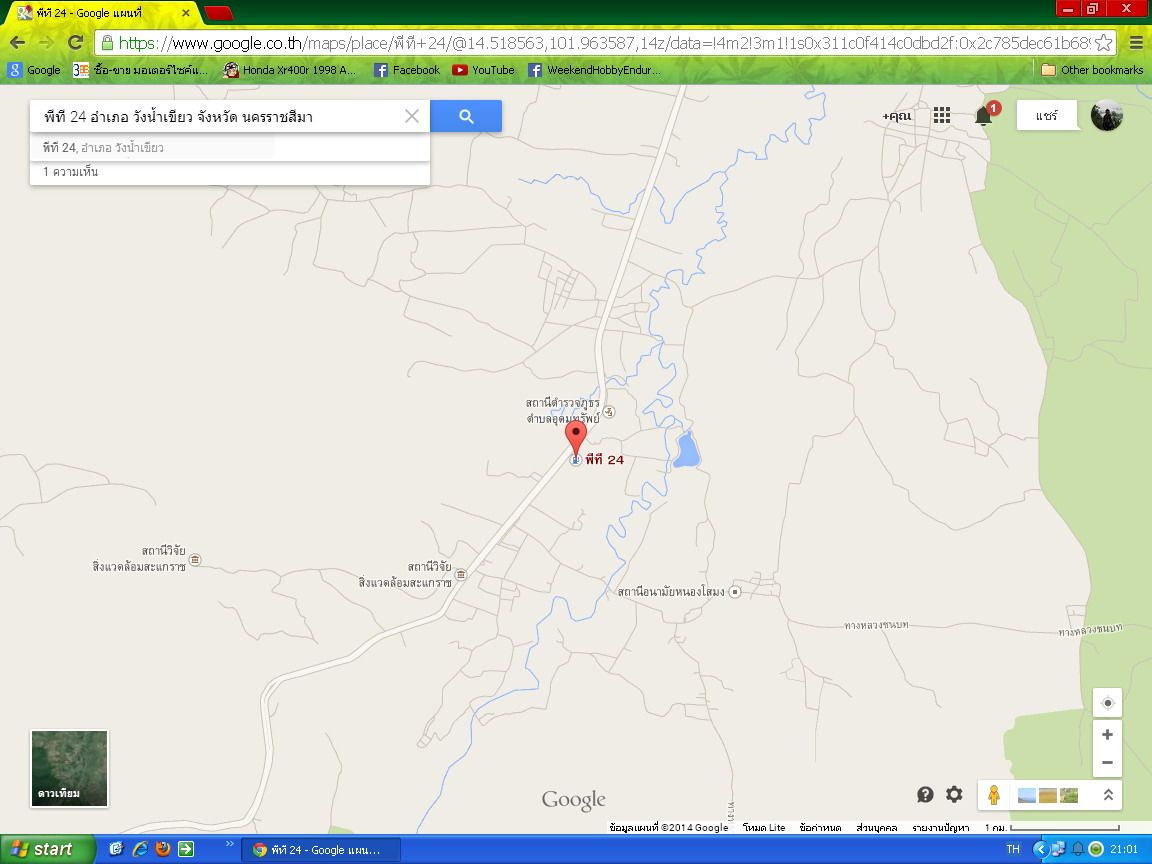Open the Chrome menu hamburger button

[1136, 42]
